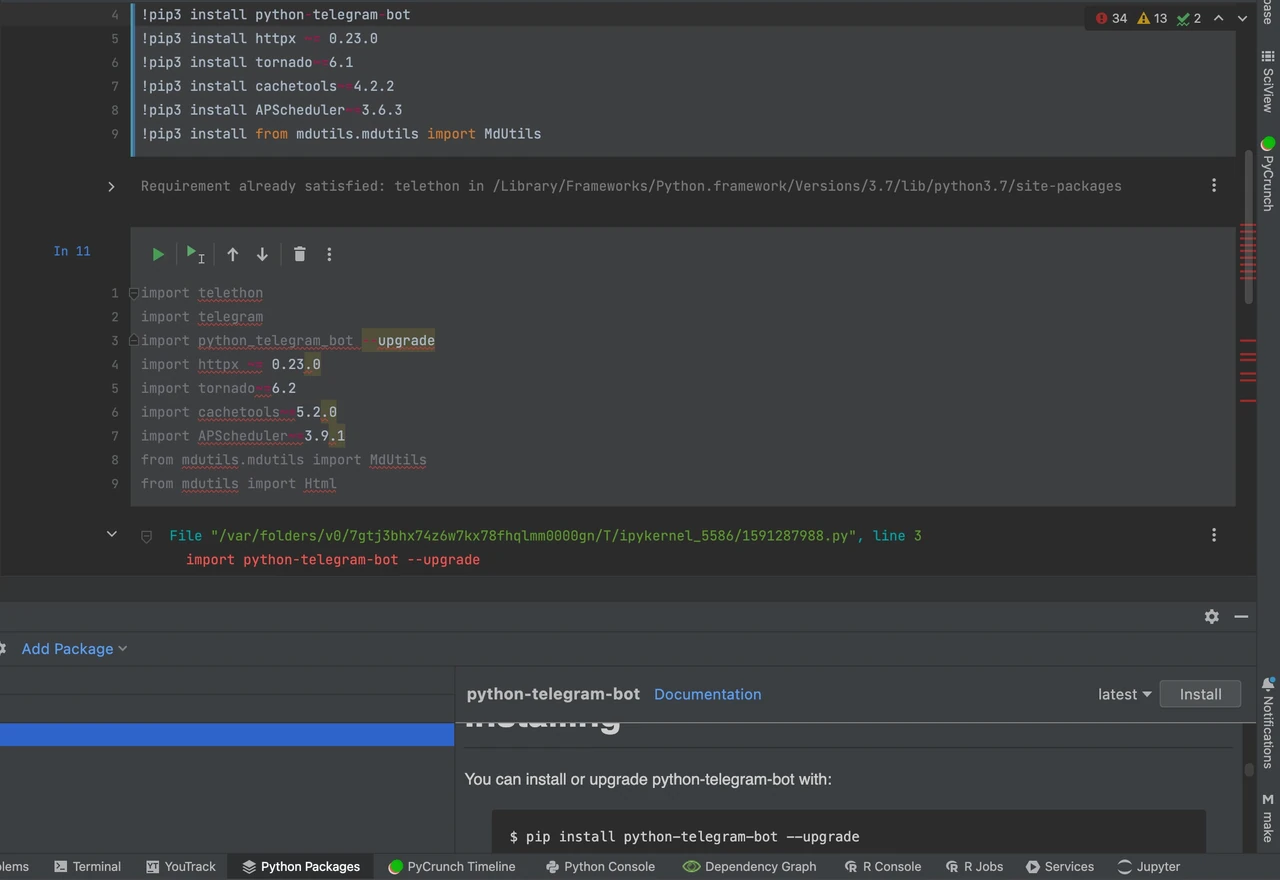1280x880 pixels.
Task: Open the Jupyter tab
Action: pos(1148,867)
